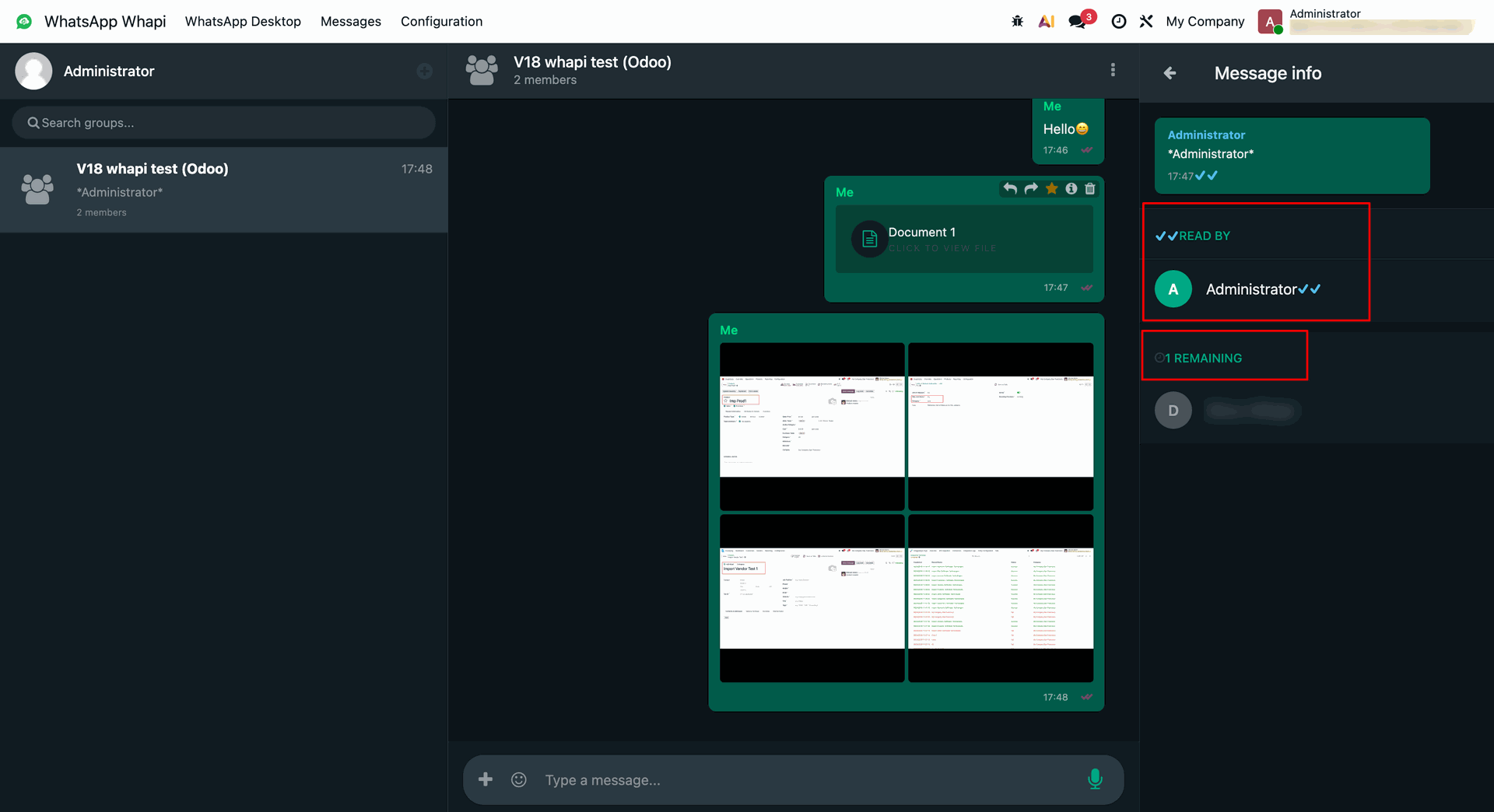Image resolution: width=1494 pixels, height=812 pixels.
Task: Start voice recording with microphone icon
Action: [1095, 779]
